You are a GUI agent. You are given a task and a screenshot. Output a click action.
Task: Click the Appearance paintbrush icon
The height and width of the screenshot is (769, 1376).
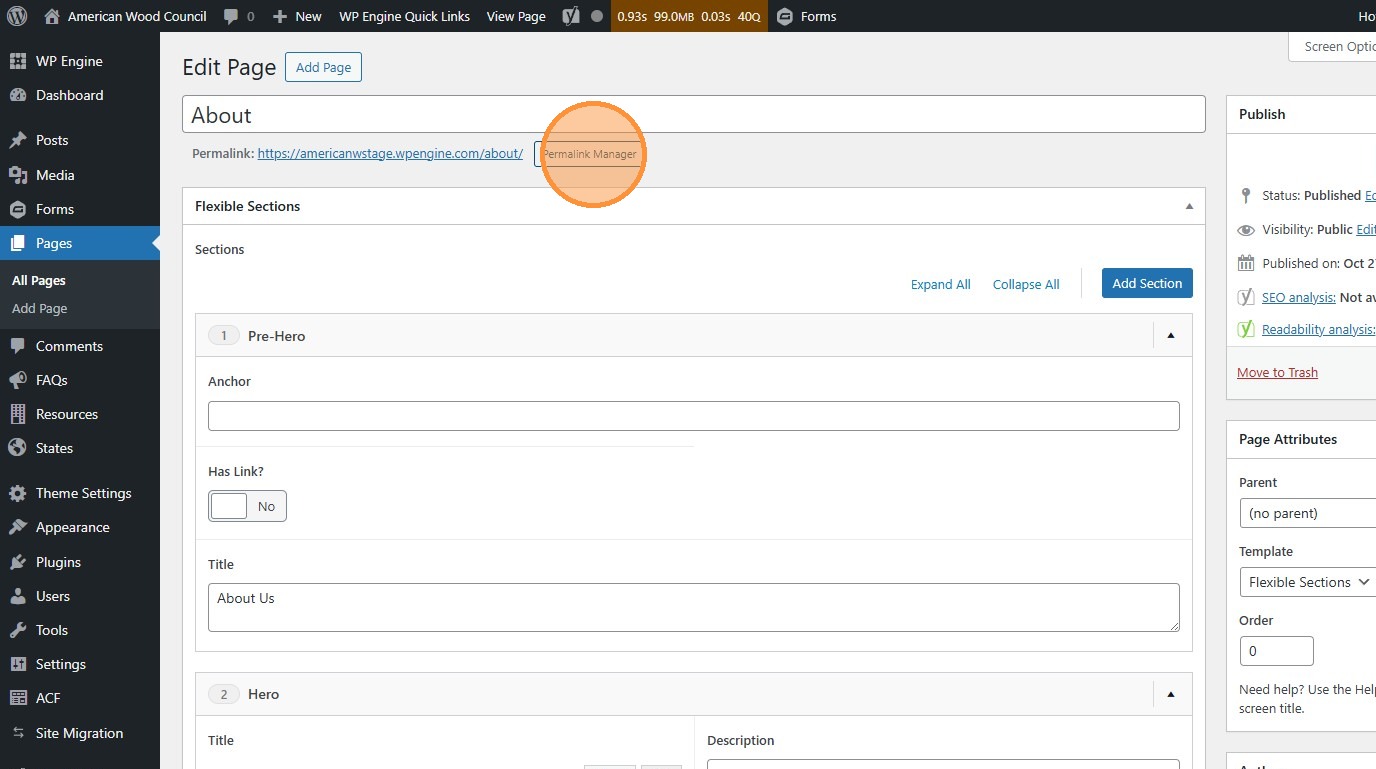point(17,527)
